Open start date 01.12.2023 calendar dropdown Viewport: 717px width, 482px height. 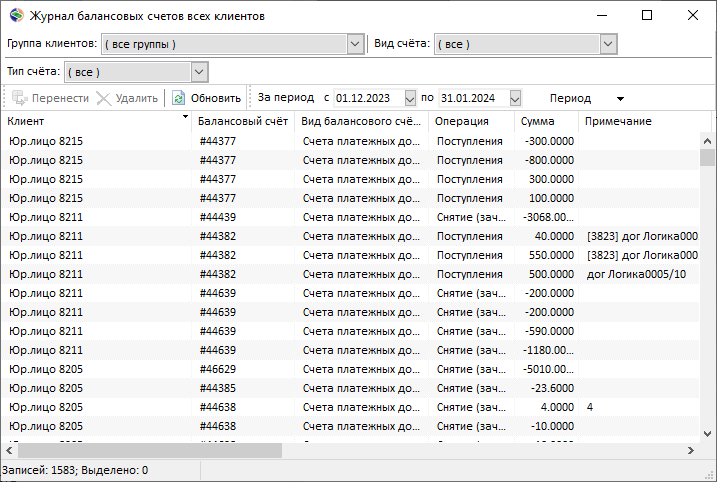(x=410, y=98)
